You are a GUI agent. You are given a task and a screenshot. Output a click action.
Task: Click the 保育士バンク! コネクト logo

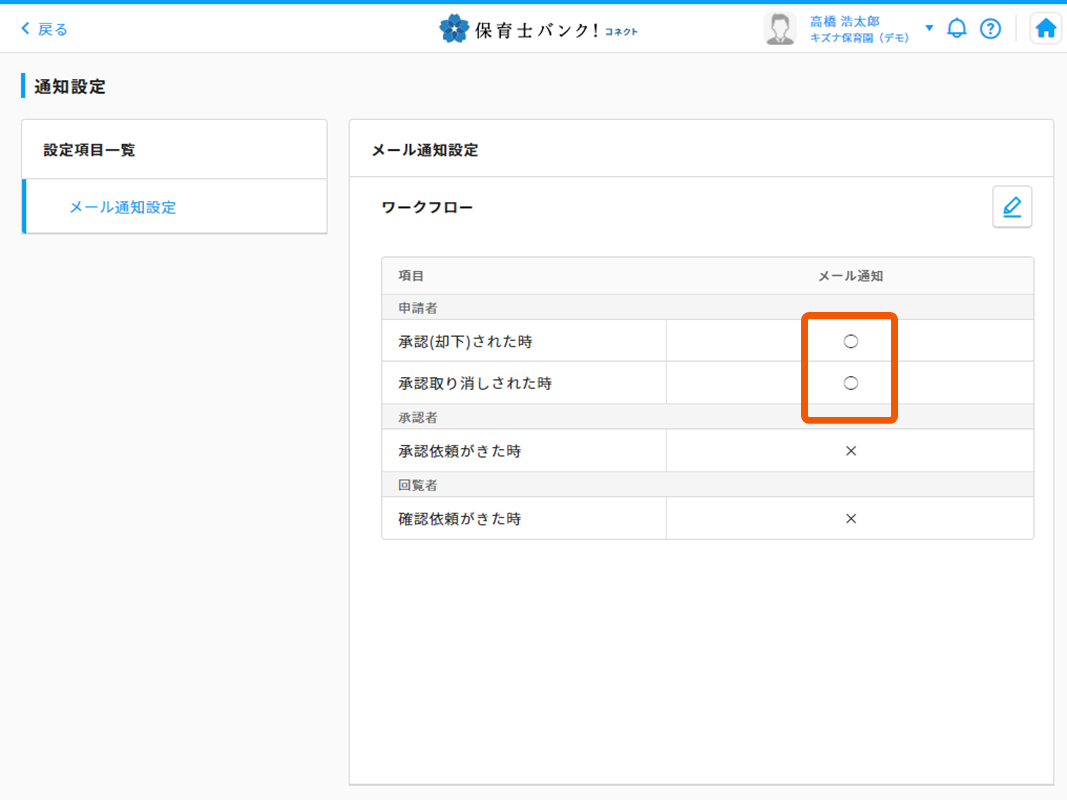[538, 29]
